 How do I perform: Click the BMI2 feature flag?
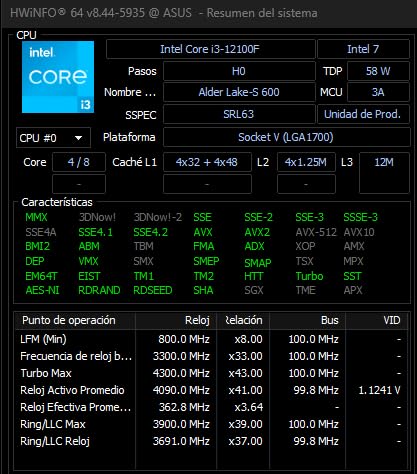[37, 246]
